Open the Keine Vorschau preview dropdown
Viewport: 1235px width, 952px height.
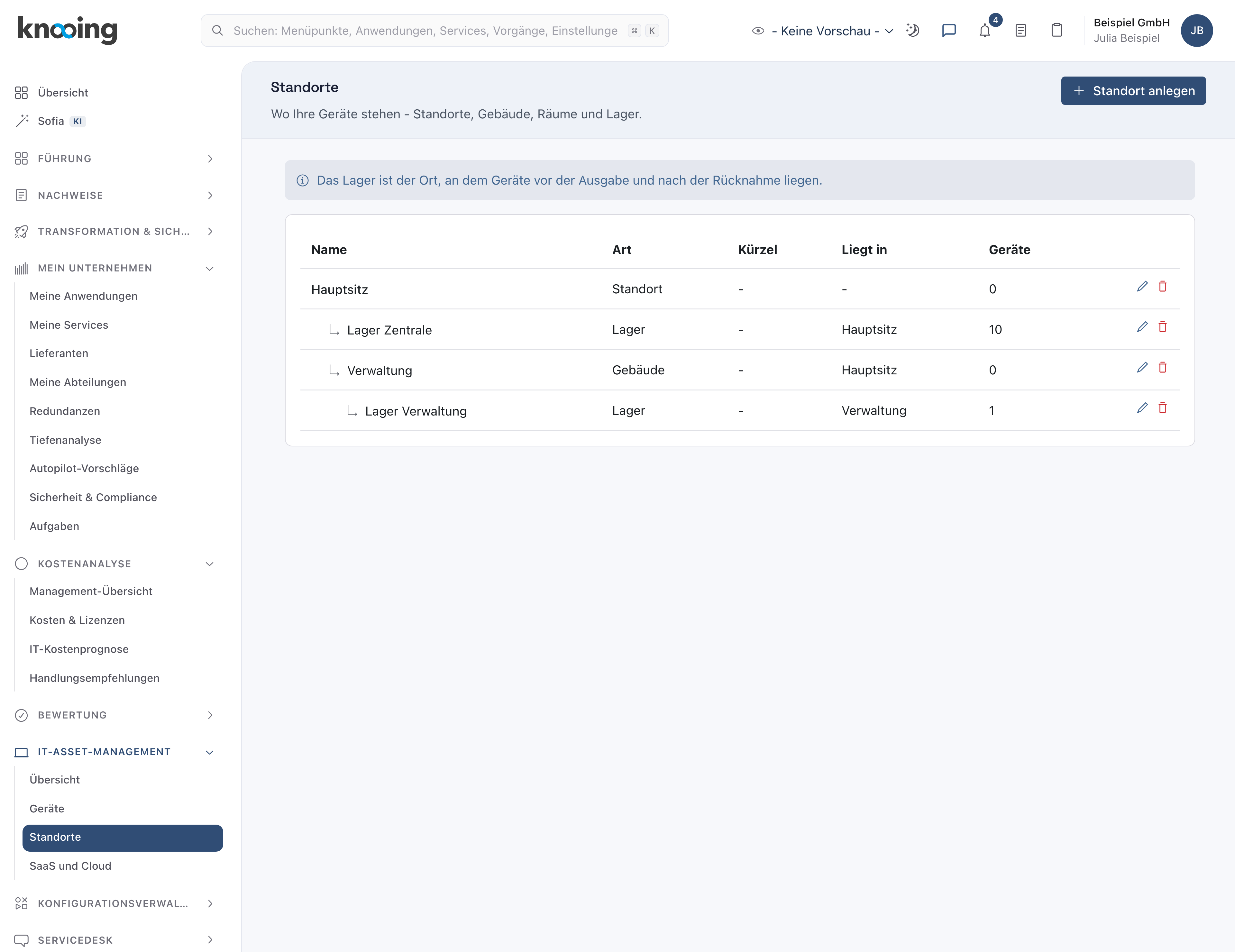pos(823,31)
